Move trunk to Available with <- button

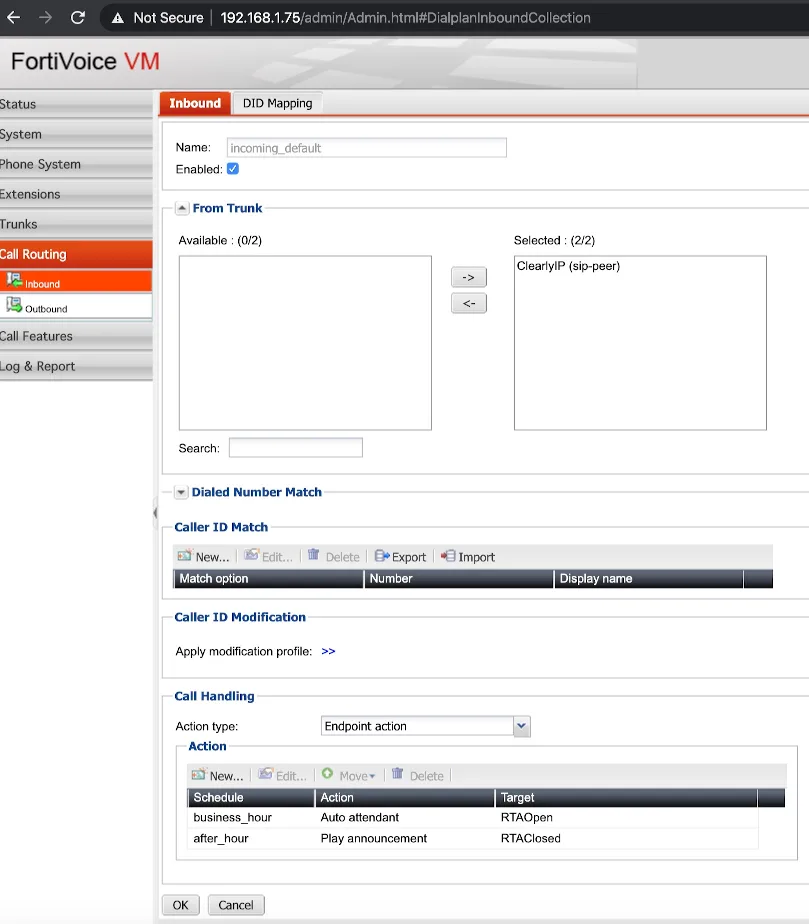click(469, 303)
